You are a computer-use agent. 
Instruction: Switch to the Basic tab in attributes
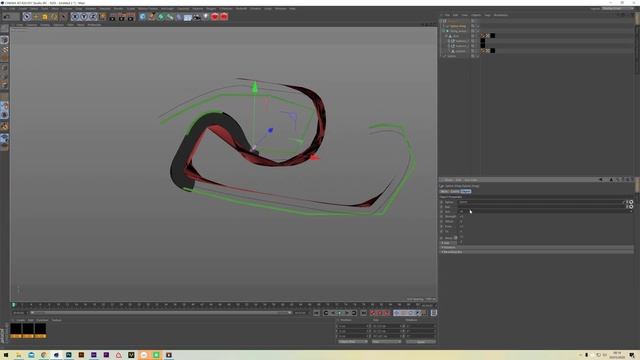tap(444, 191)
